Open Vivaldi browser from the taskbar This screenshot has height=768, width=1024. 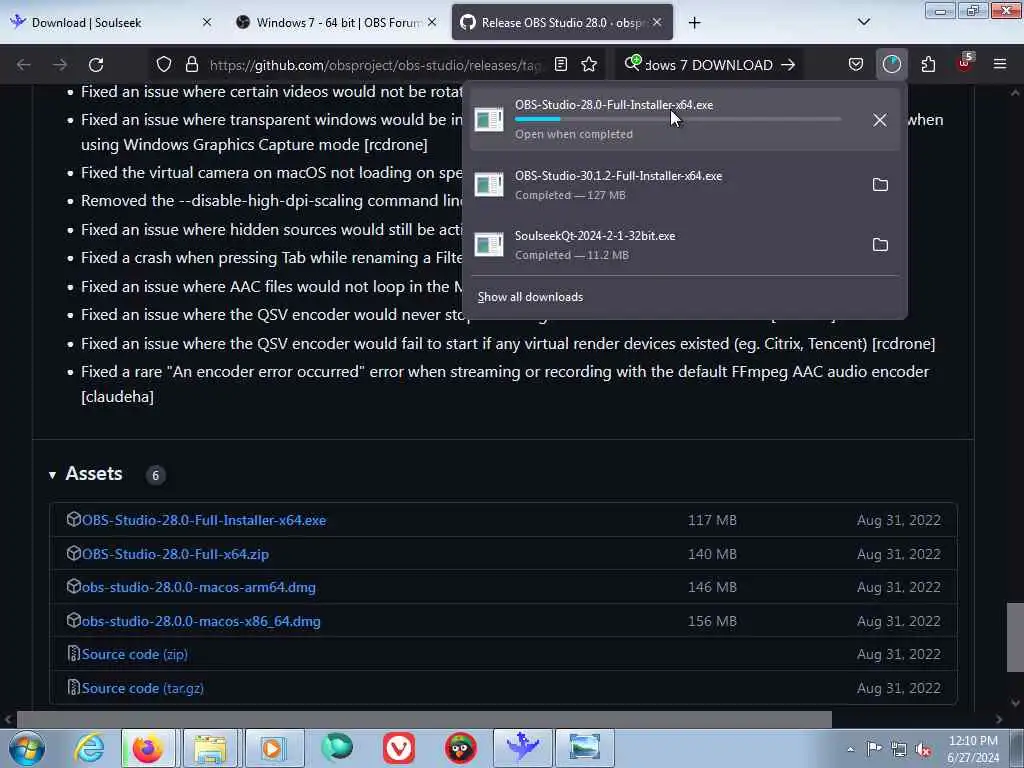pos(399,748)
